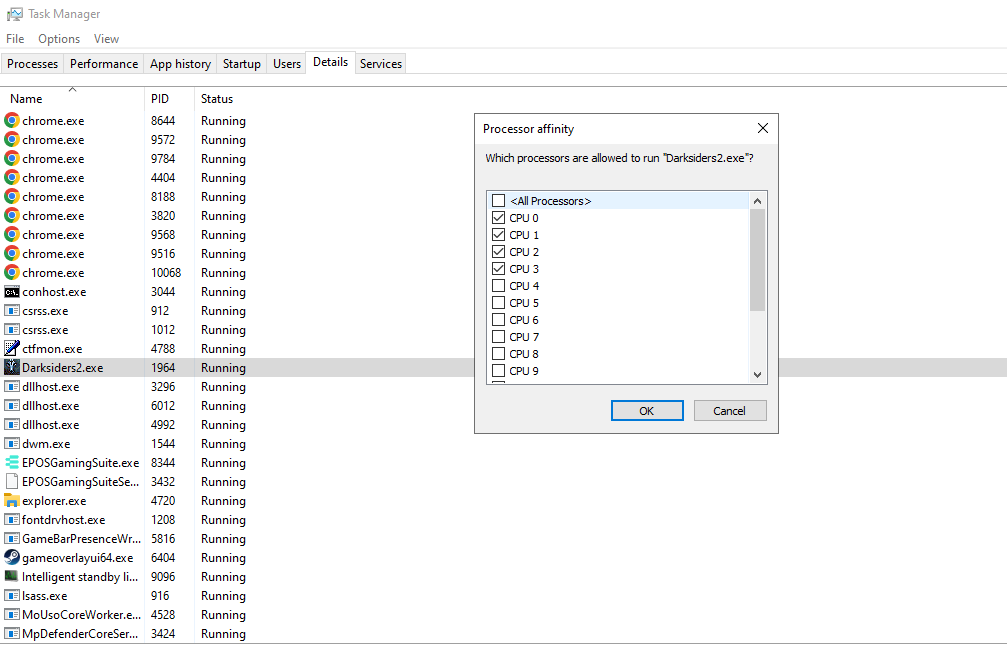Switch to the Services tab
This screenshot has height=645, width=1007.
[381, 64]
